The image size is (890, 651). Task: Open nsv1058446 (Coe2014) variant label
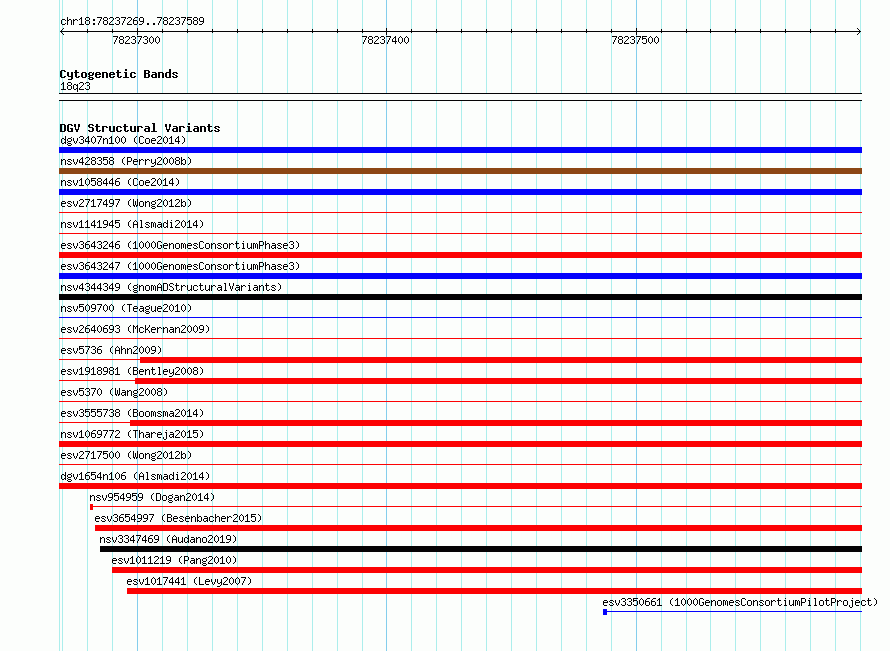[x=120, y=182]
